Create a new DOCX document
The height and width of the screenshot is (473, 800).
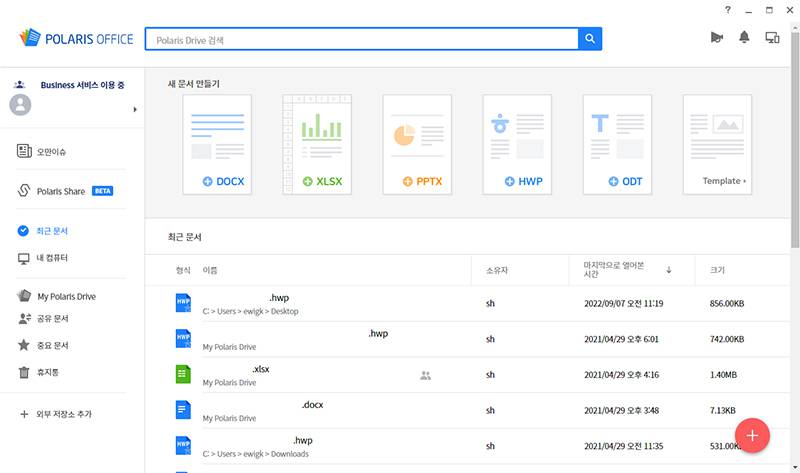click(x=217, y=144)
